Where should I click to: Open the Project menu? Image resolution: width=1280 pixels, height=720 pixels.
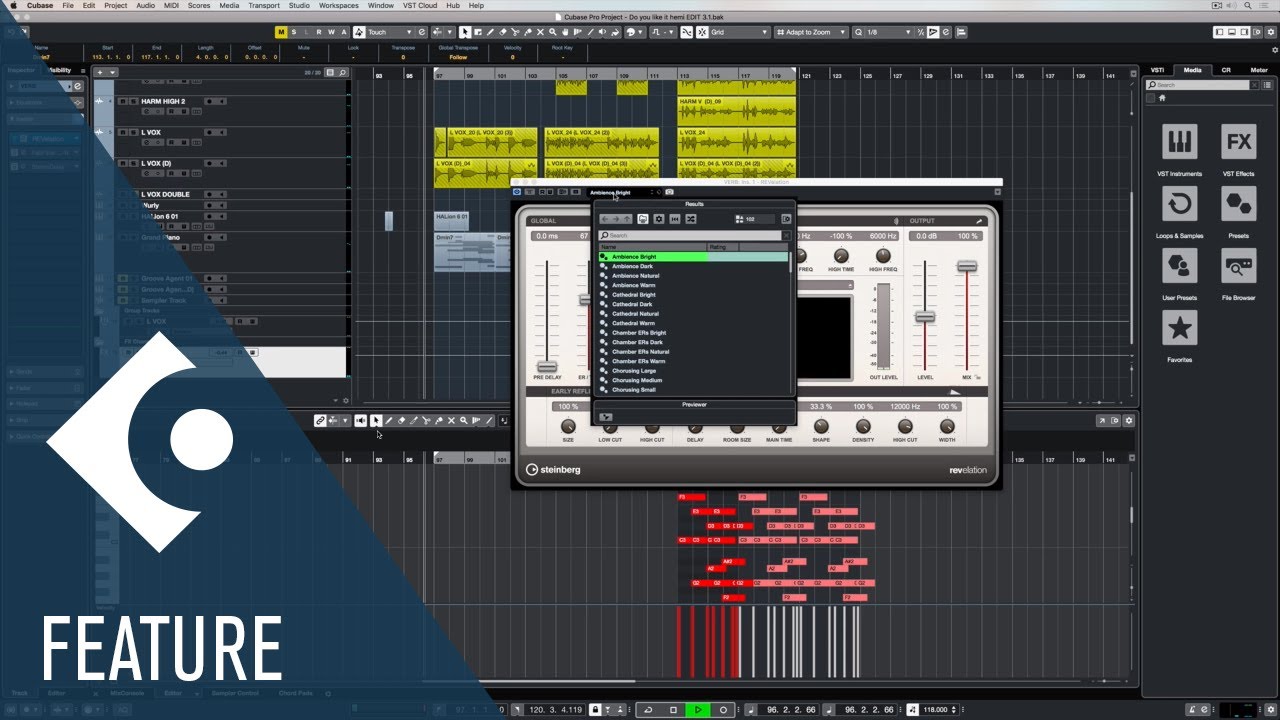click(x=115, y=5)
